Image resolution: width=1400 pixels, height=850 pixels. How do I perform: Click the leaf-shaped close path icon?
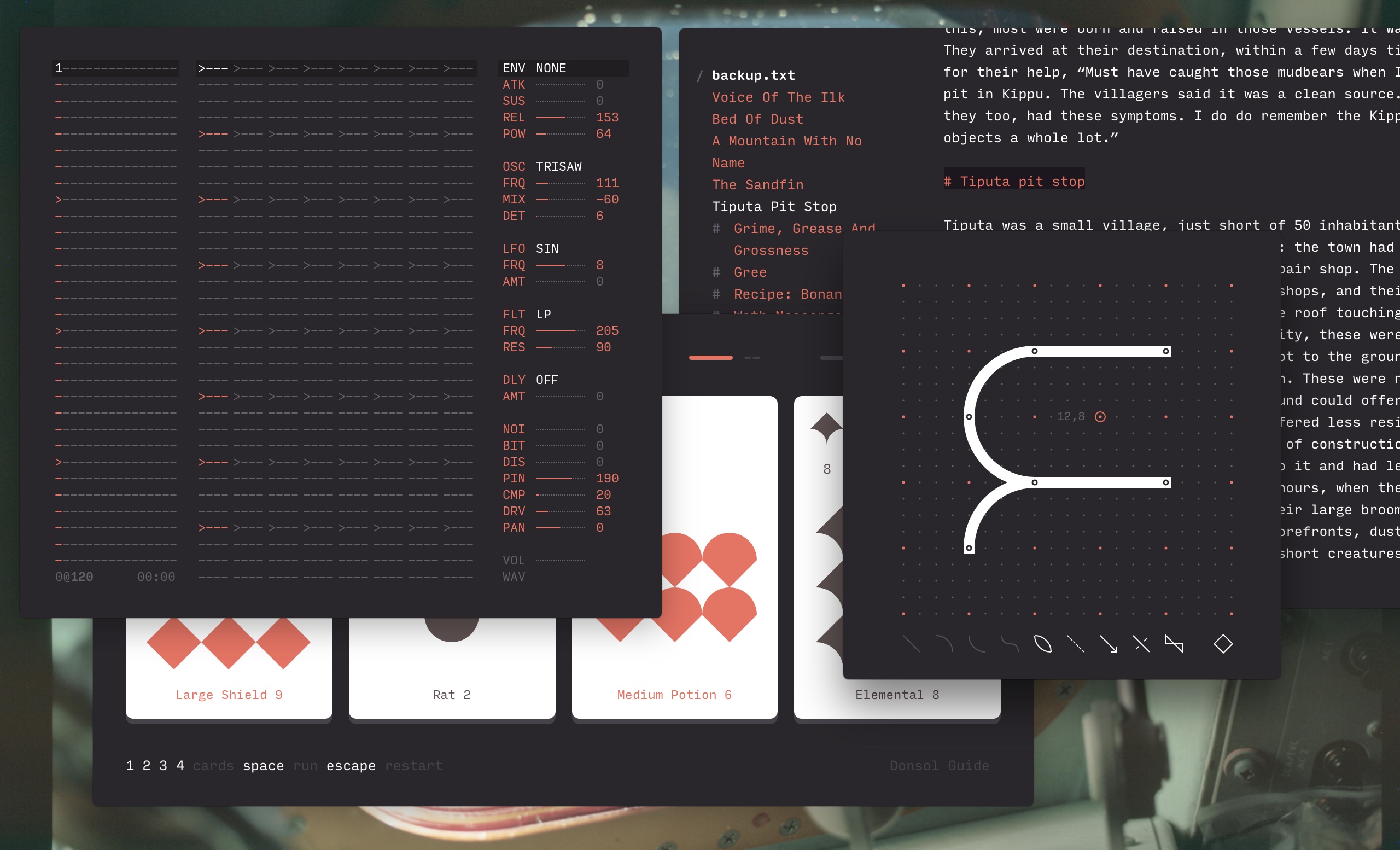tap(1042, 644)
